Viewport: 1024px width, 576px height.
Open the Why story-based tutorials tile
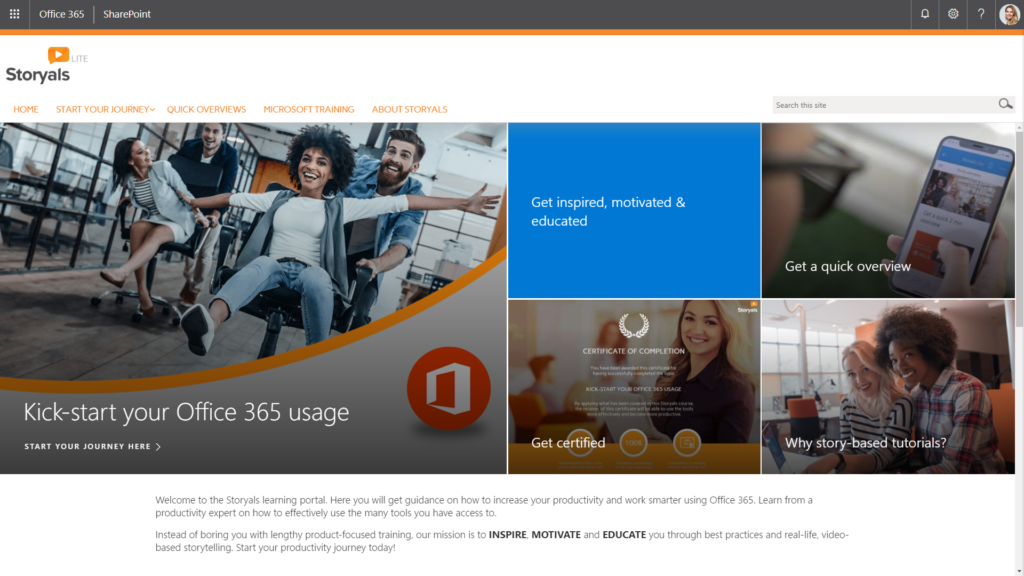[888, 387]
